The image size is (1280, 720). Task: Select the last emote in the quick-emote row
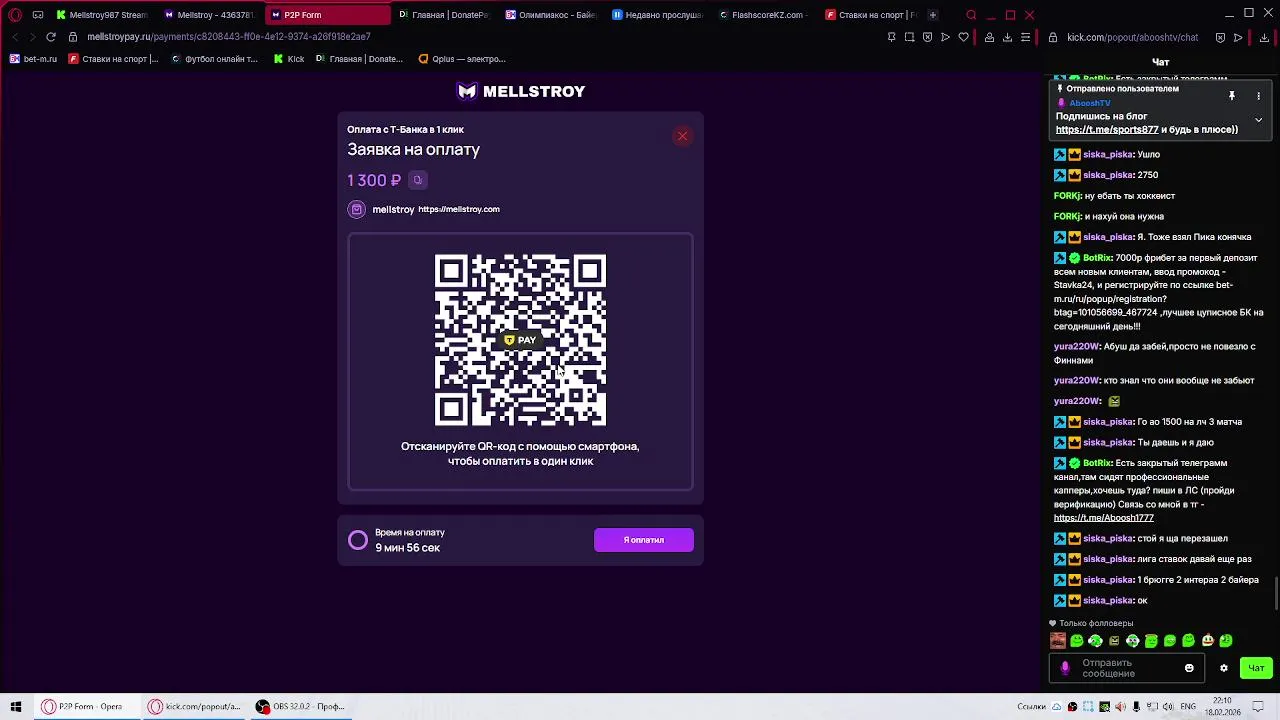pyautogui.click(x=1226, y=641)
